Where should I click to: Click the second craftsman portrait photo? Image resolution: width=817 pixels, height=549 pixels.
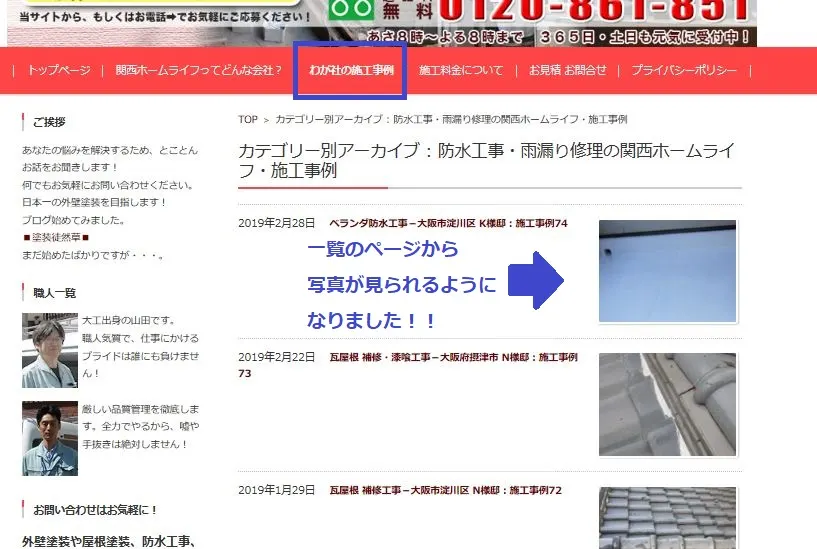49,438
